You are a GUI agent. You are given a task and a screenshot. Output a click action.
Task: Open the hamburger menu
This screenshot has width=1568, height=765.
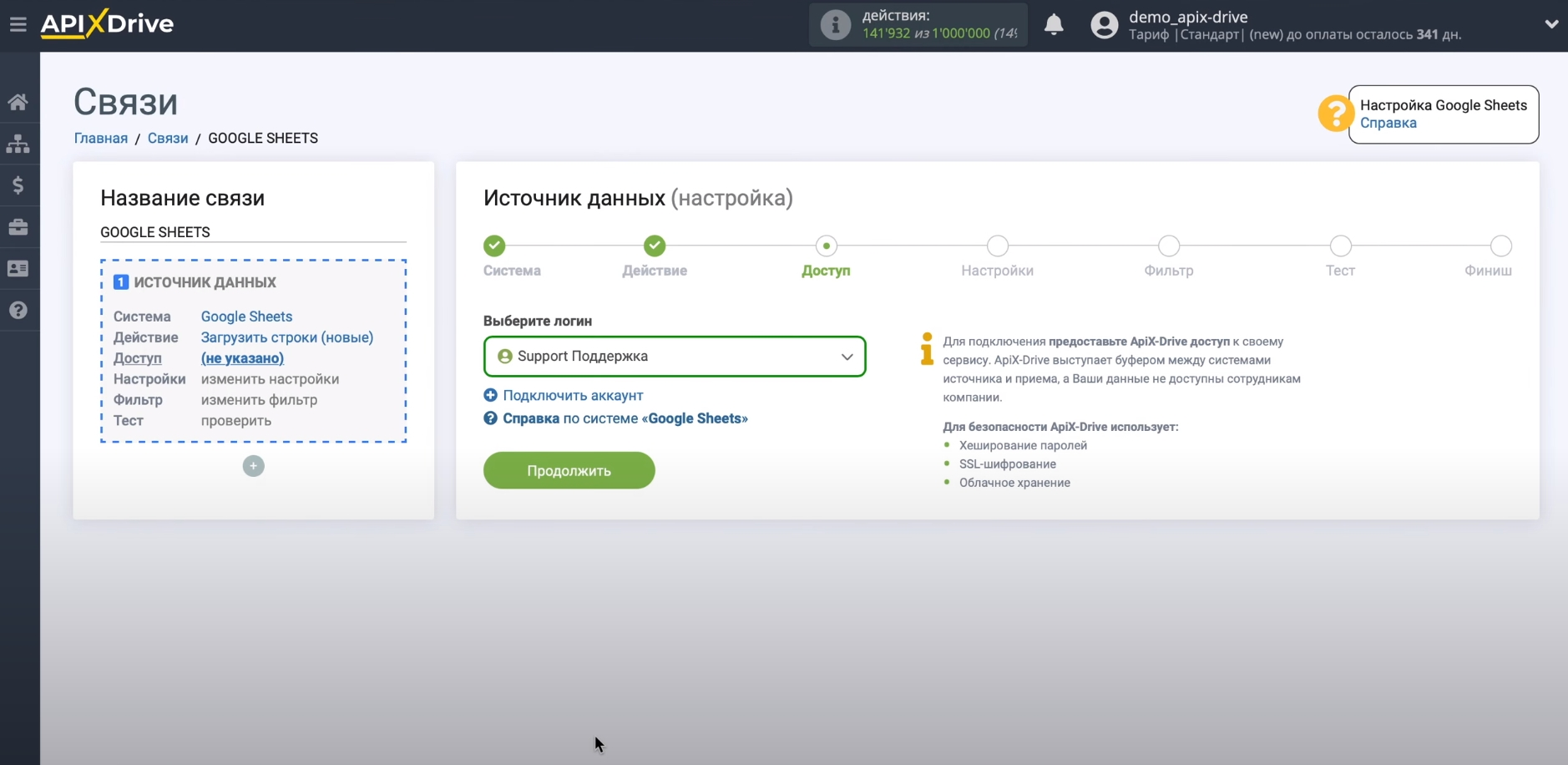point(18,24)
